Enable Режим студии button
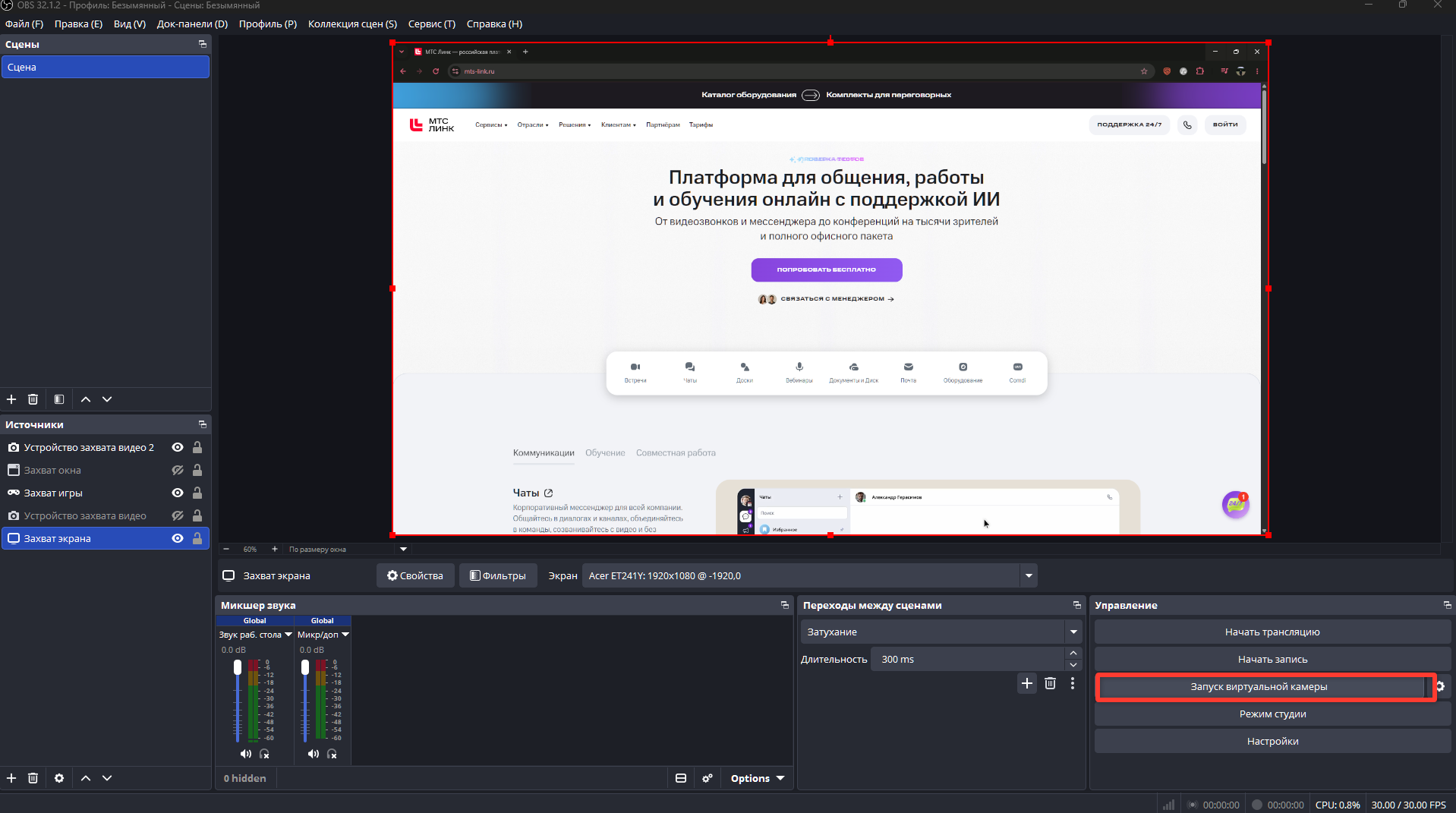The image size is (1456, 813). [1272, 714]
